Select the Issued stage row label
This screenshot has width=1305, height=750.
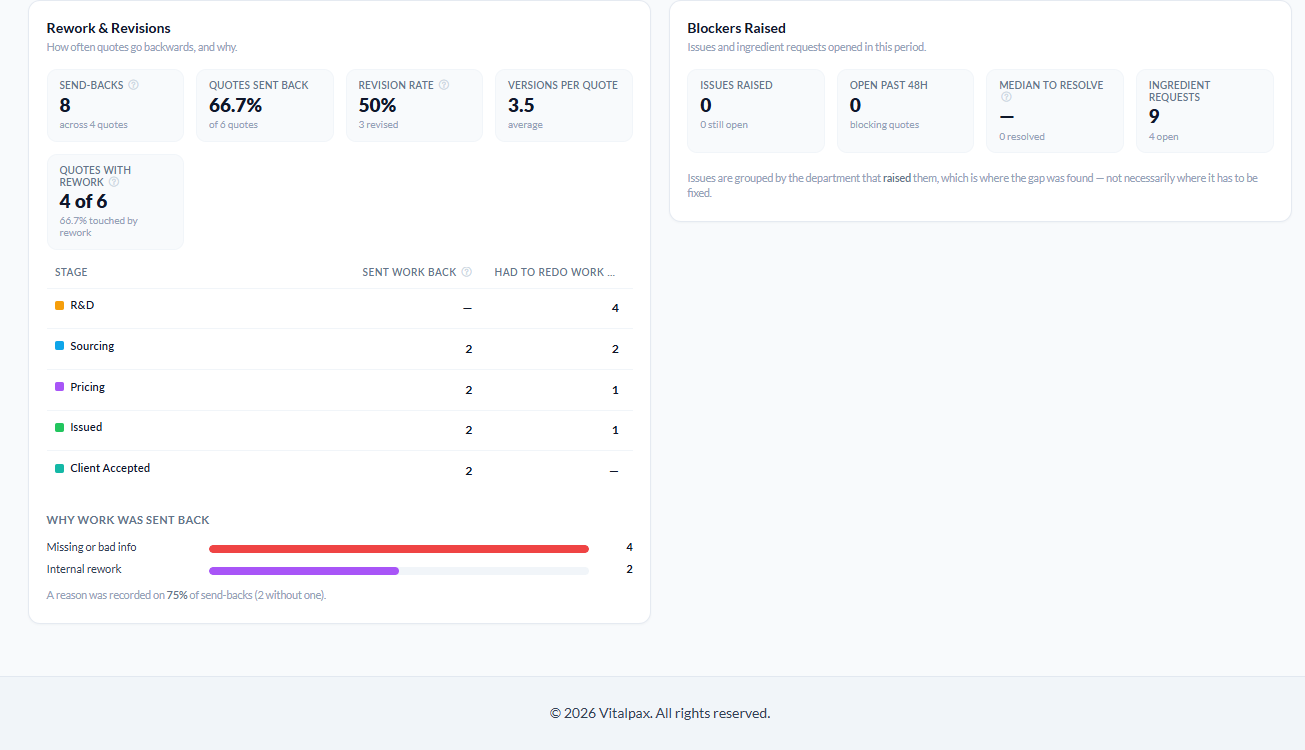(x=86, y=427)
